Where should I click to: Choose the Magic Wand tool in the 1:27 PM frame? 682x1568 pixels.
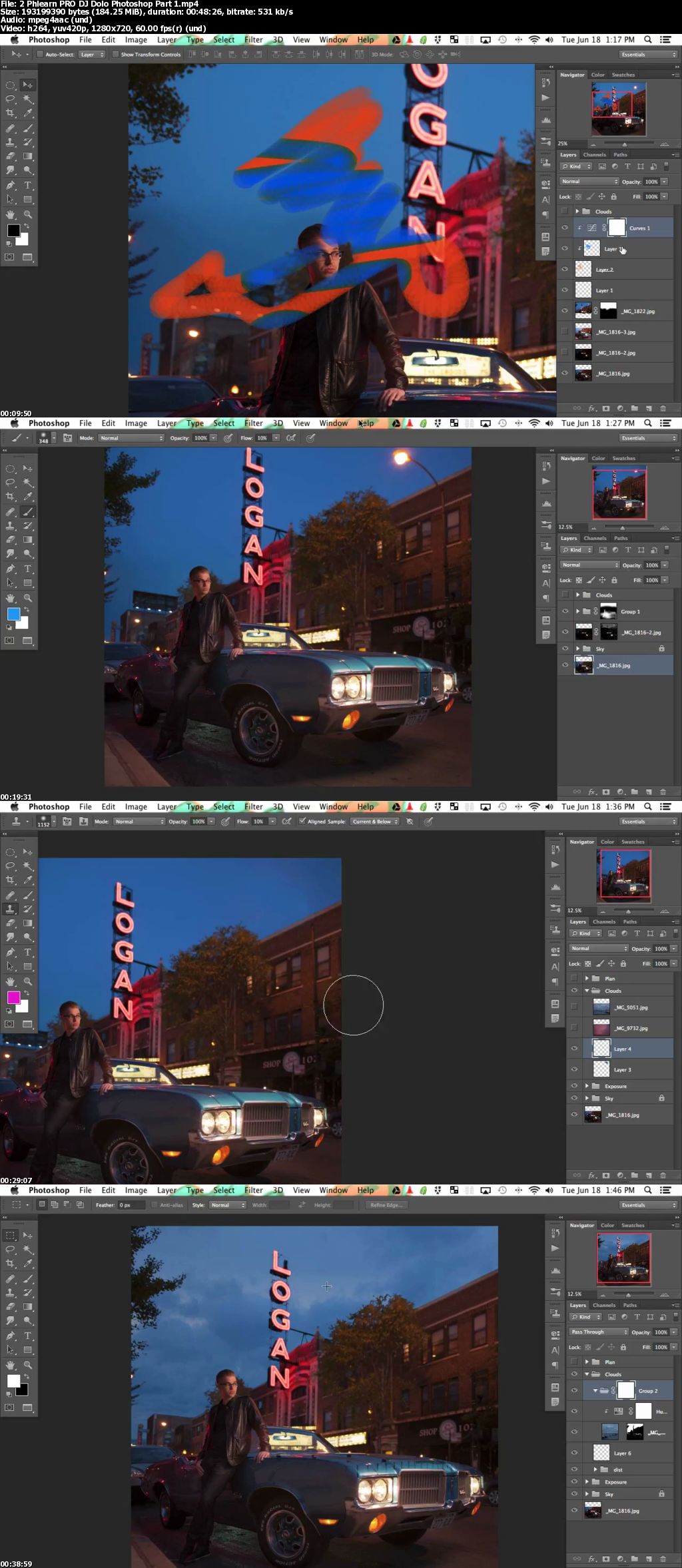pos(28,483)
